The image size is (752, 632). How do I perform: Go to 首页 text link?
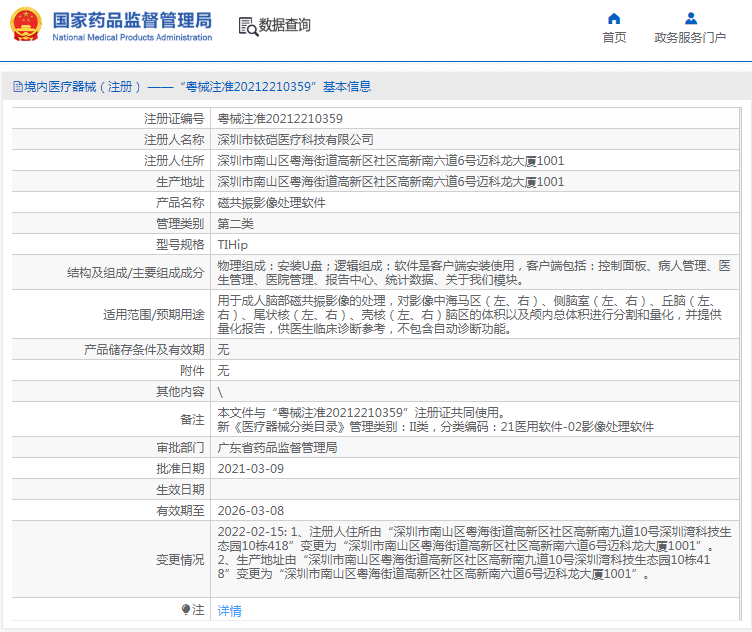pos(614,38)
